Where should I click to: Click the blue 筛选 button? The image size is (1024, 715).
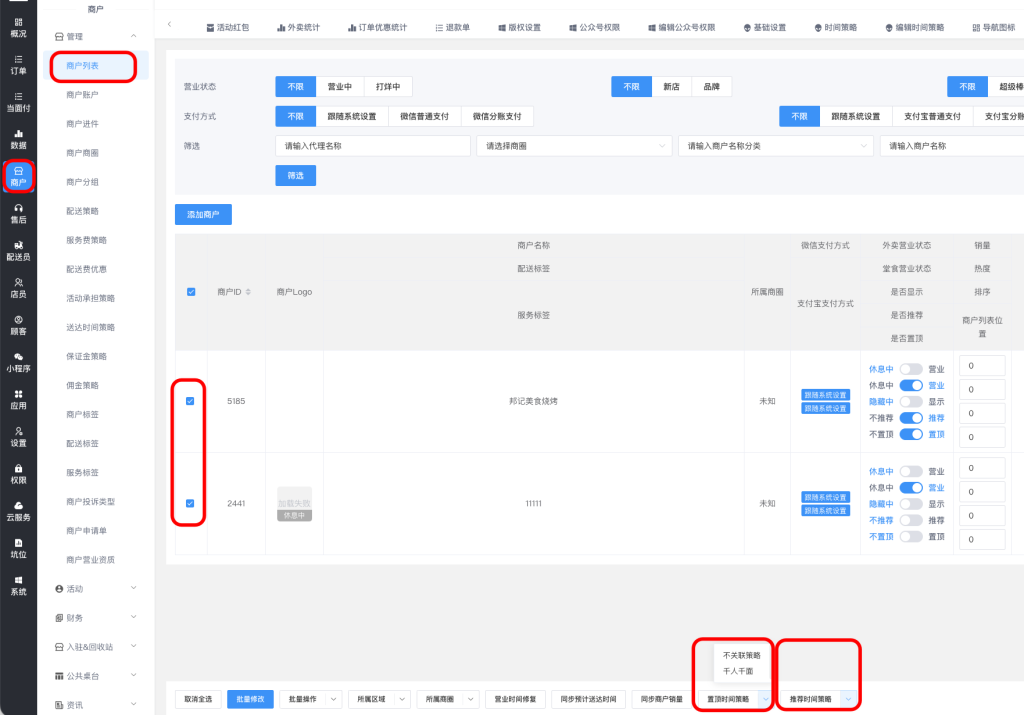coord(295,175)
